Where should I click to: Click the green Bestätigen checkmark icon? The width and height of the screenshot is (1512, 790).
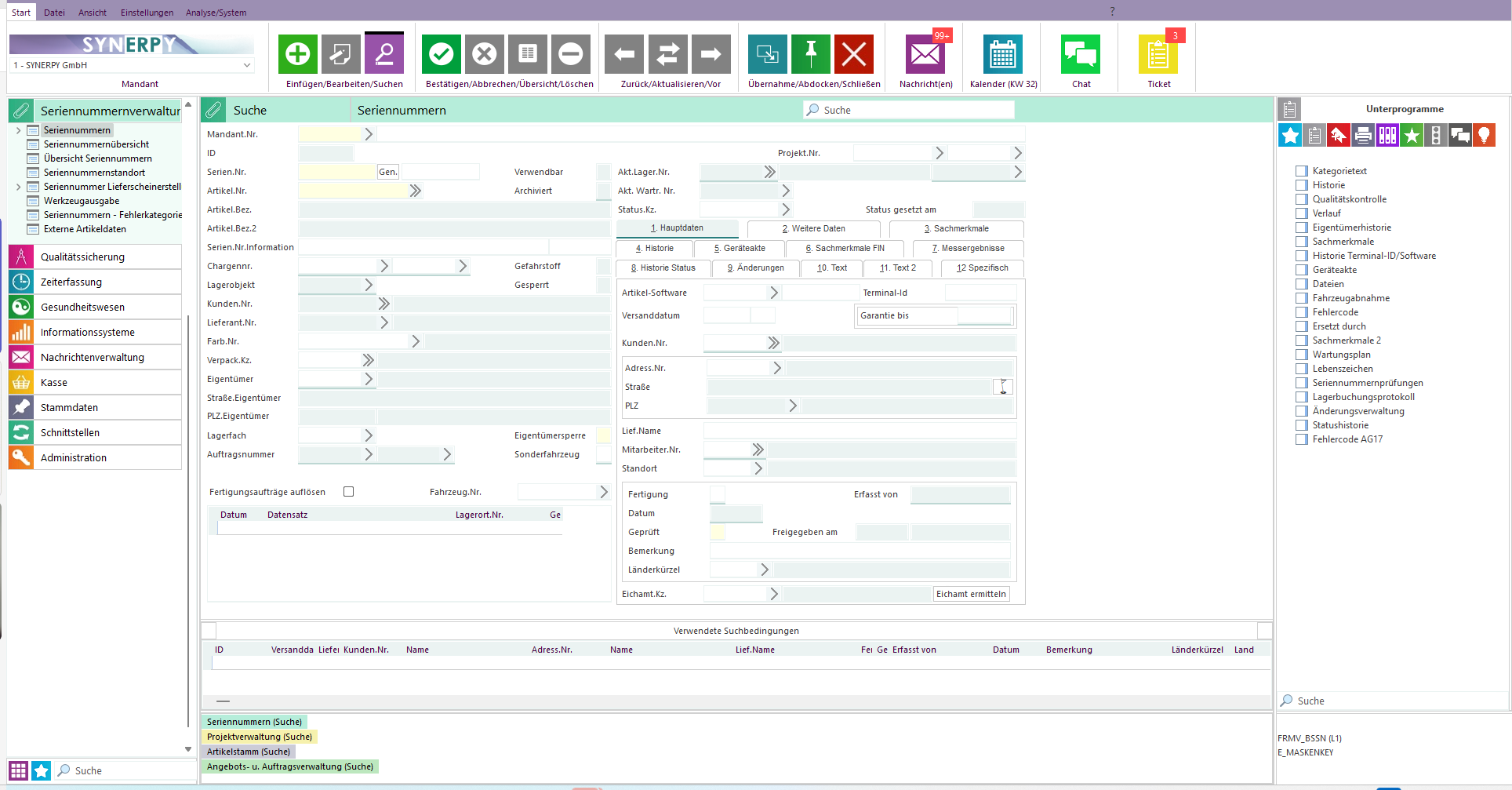pos(442,54)
